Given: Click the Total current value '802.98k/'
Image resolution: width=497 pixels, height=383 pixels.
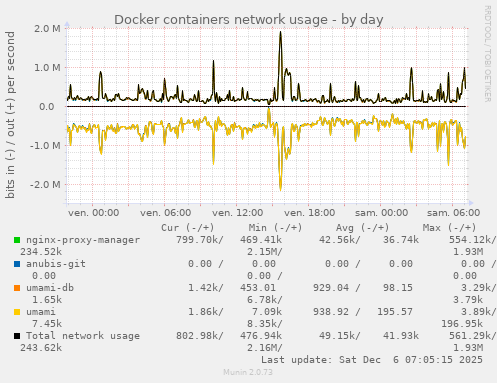Looking at the screenshot, I should (x=200, y=336).
